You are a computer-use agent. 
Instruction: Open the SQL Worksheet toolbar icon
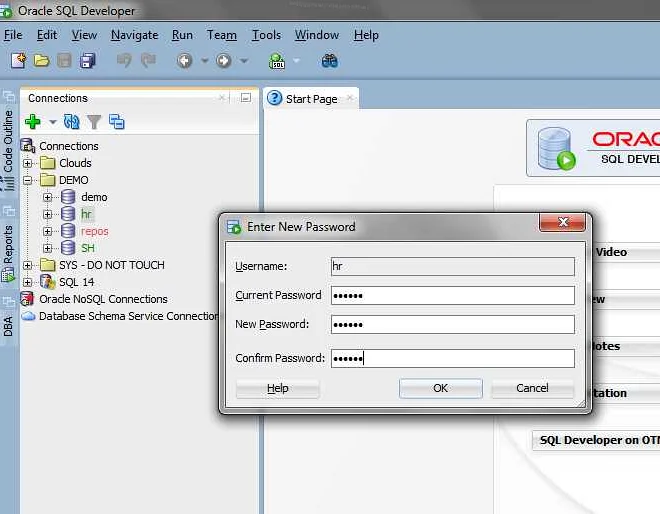pos(277,61)
